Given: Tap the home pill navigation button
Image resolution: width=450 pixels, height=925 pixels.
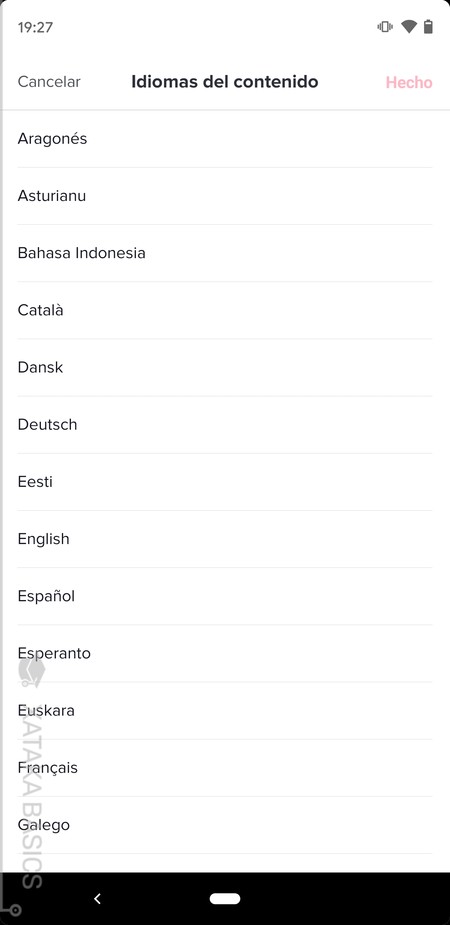Looking at the screenshot, I should 225,898.
